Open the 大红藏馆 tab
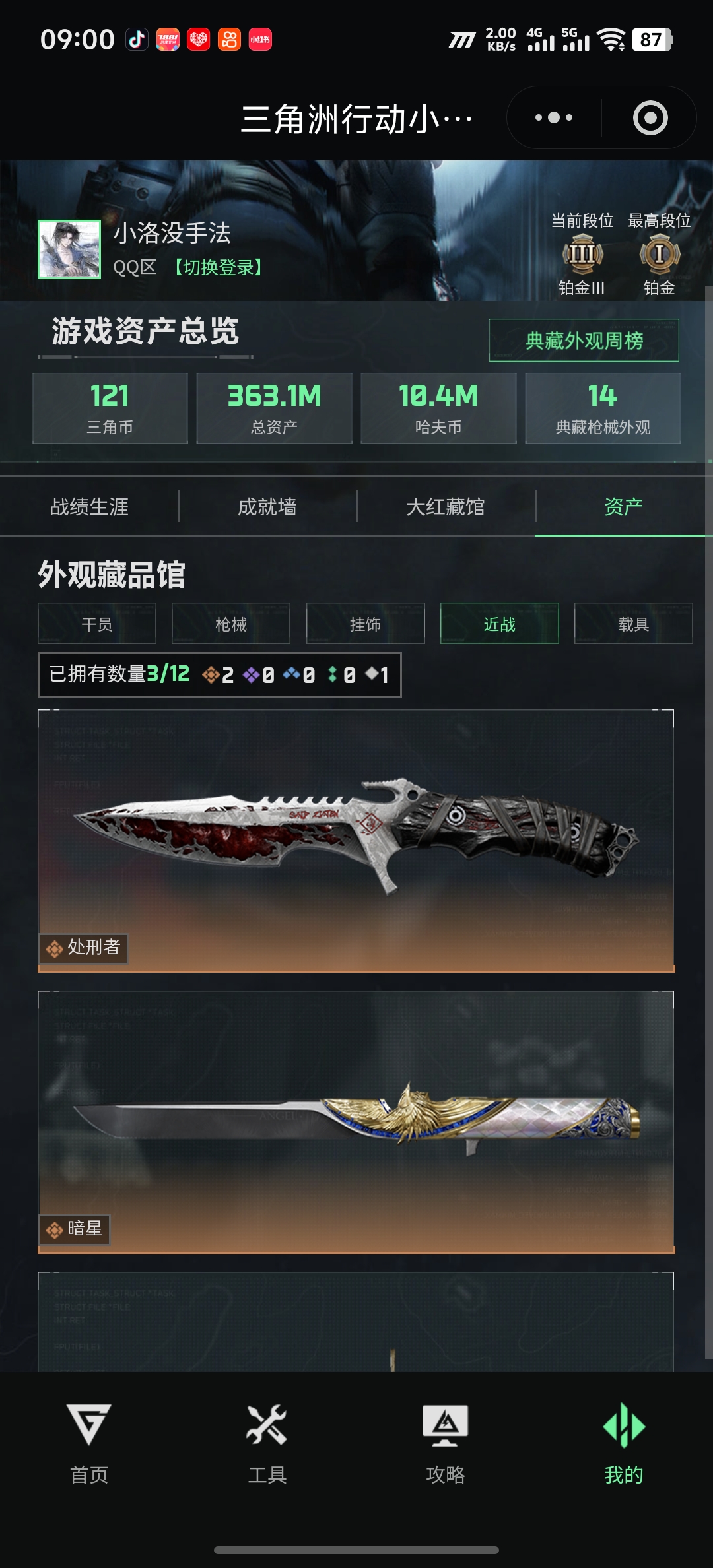The width and height of the screenshot is (713, 1568). (446, 507)
